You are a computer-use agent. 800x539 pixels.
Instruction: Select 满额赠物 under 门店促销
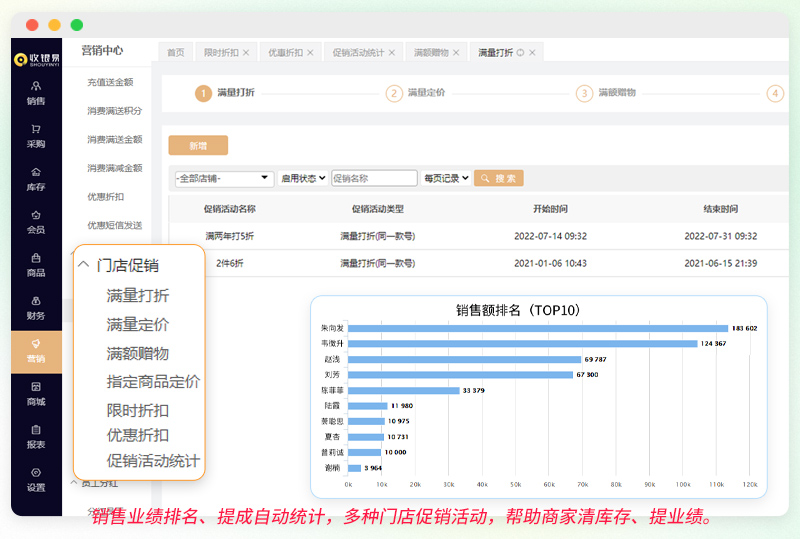click(x=138, y=353)
